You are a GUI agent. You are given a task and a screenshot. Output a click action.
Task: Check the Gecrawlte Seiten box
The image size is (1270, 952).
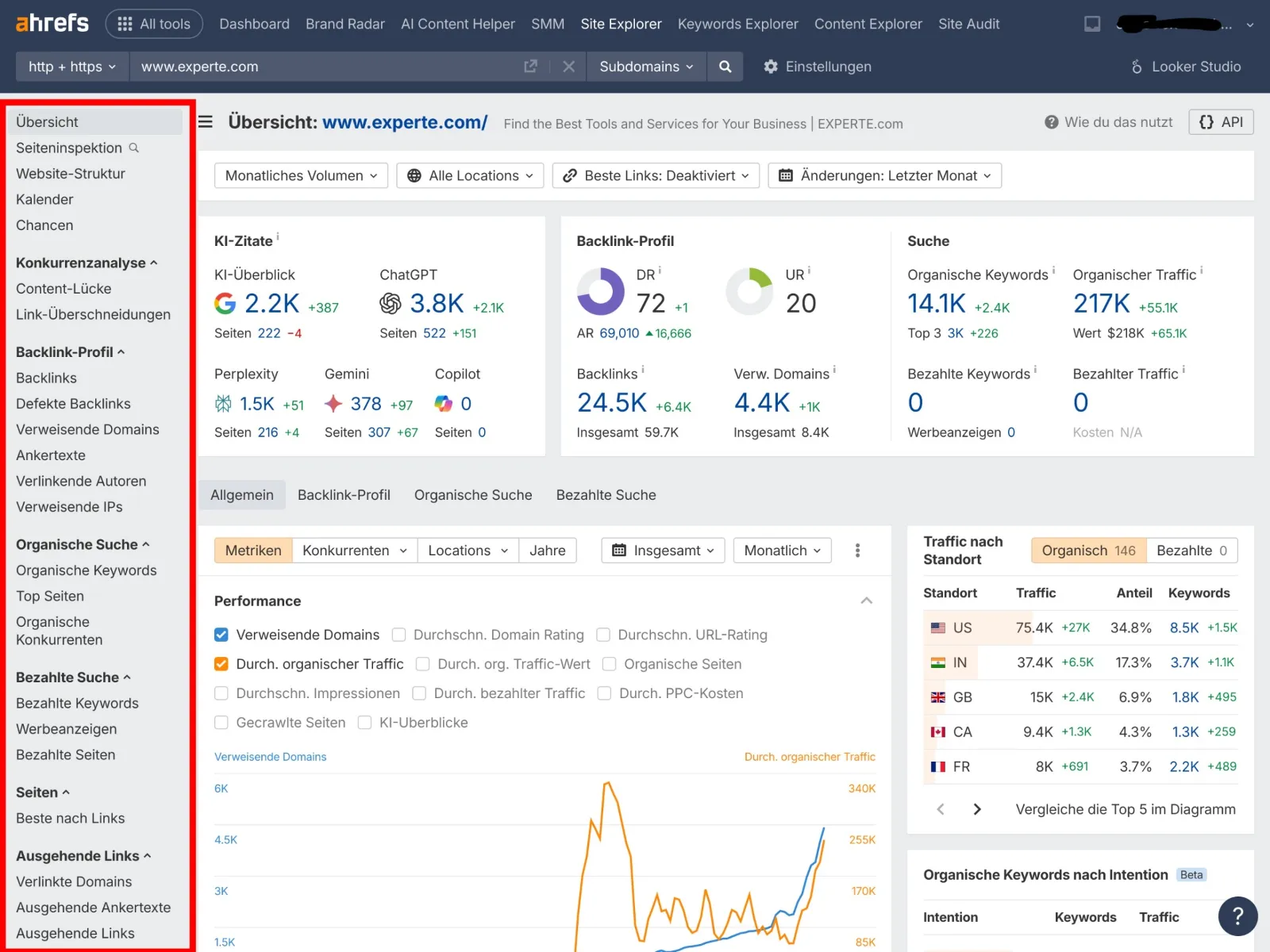click(x=221, y=723)
